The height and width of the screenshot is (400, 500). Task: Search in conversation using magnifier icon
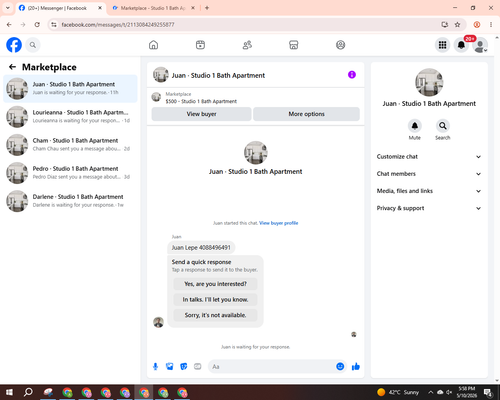pyautogui.click(x=443, y=126)
